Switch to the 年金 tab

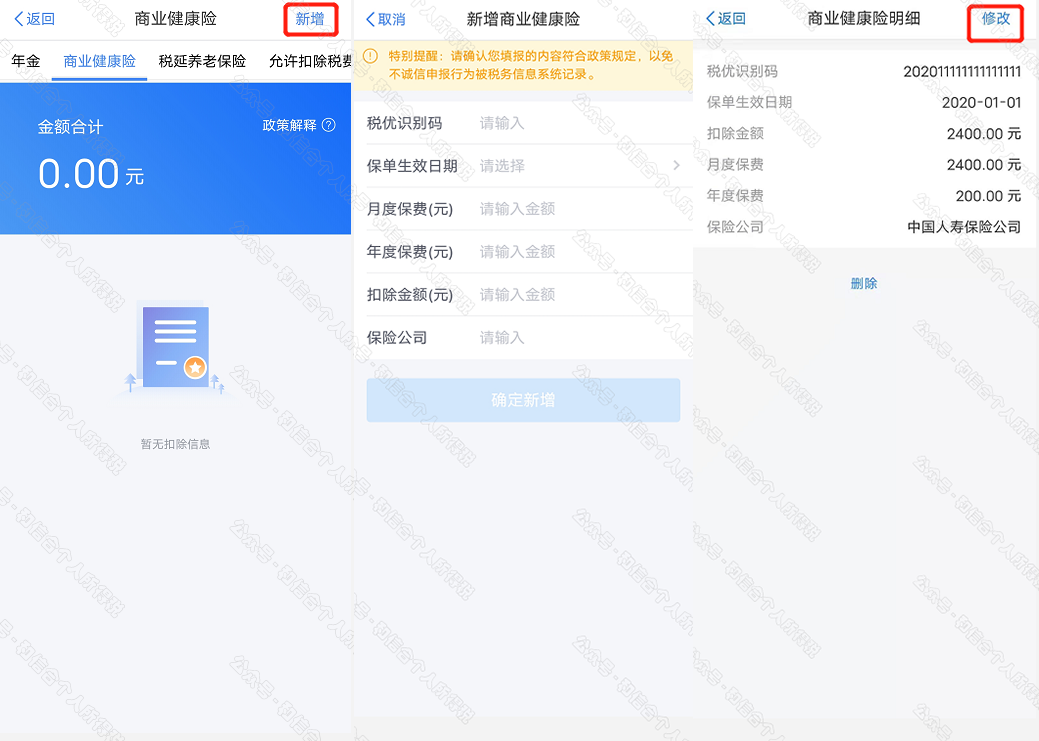(x=26, y=62)
